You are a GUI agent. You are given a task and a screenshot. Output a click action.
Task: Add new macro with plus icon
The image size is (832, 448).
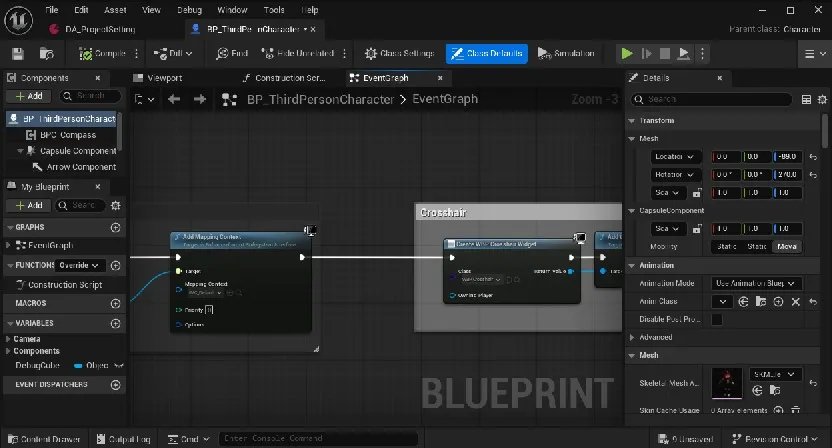[116, 303]
